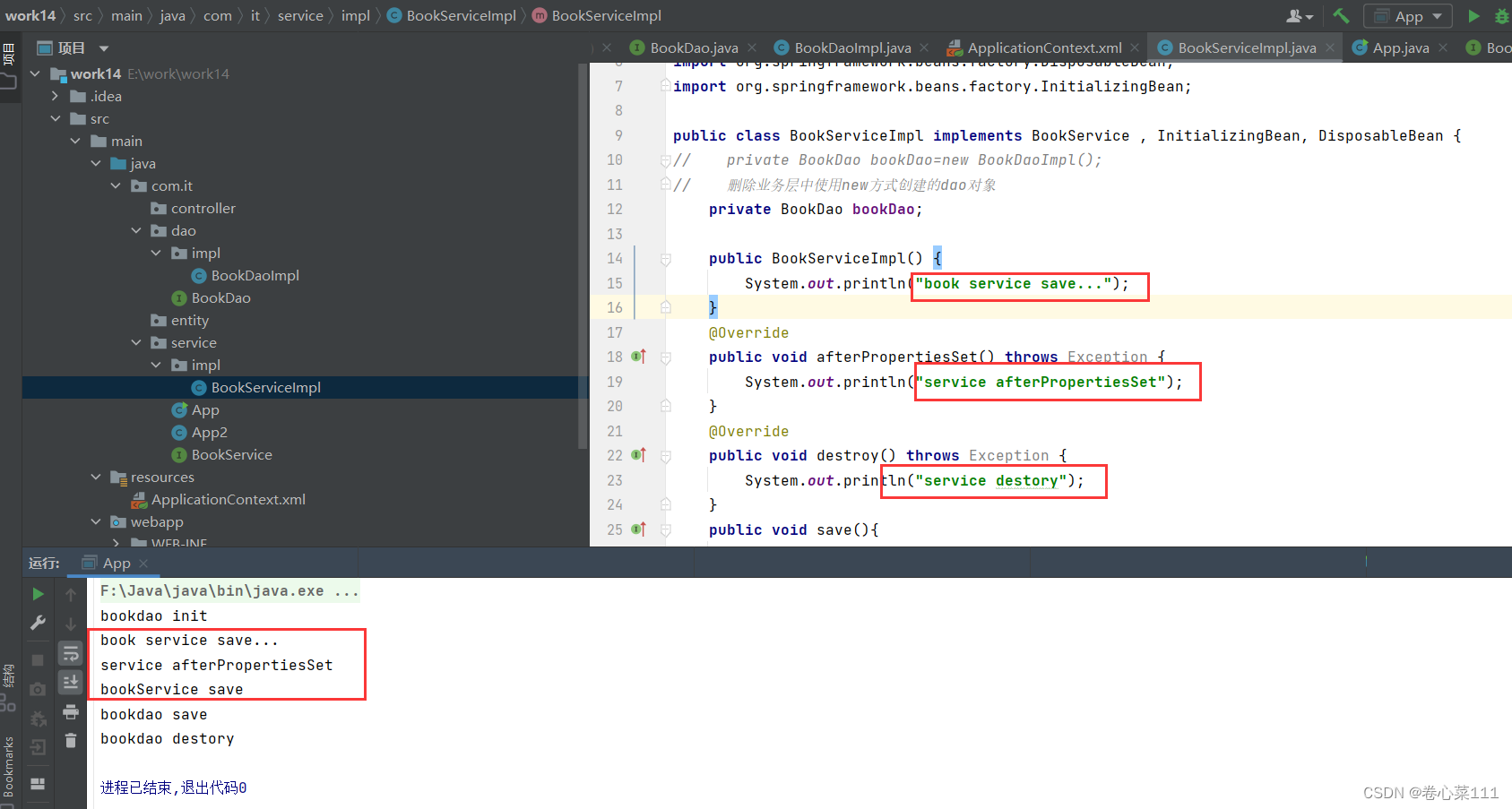Open App2 class in project tree
The image size is (1512, 809).
pos(209,432)
